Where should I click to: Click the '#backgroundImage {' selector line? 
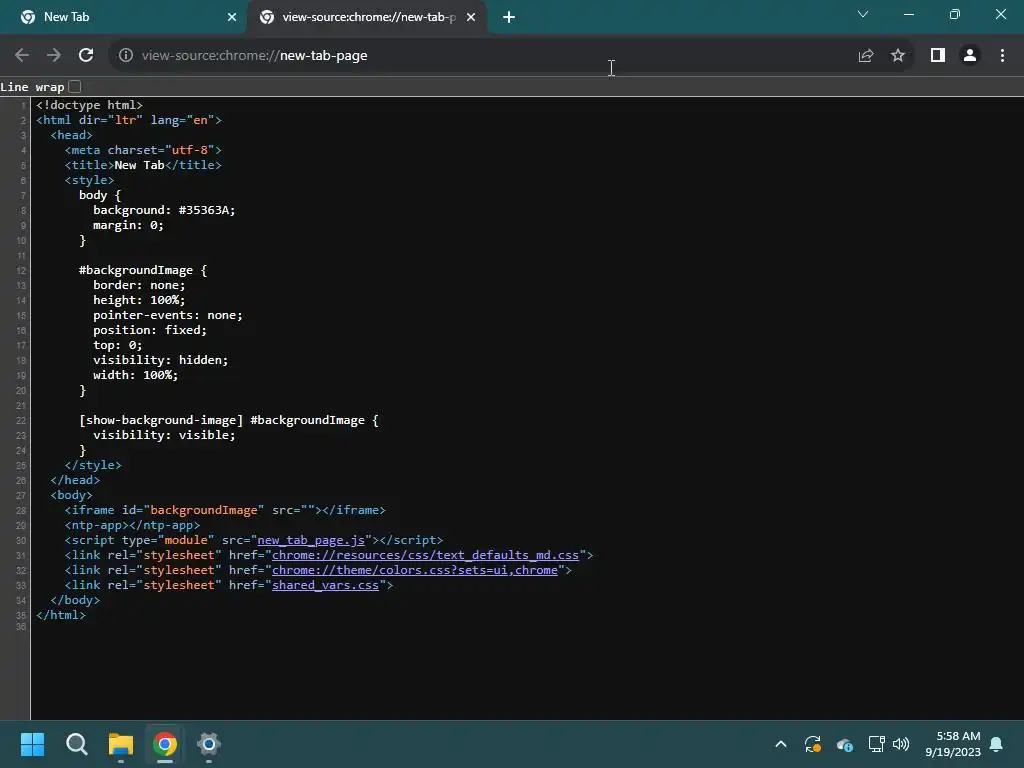(143, 270)
